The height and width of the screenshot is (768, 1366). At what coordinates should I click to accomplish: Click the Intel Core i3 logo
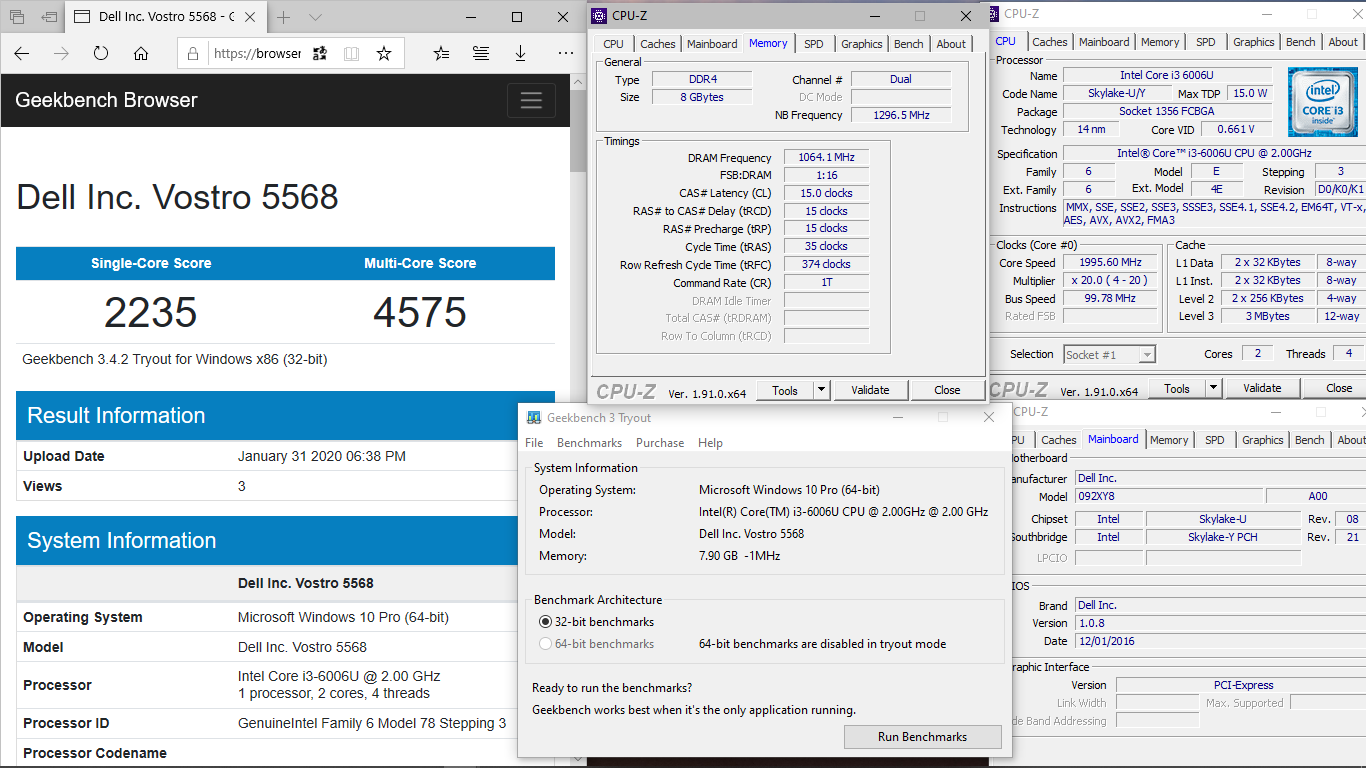point(1322,102)
